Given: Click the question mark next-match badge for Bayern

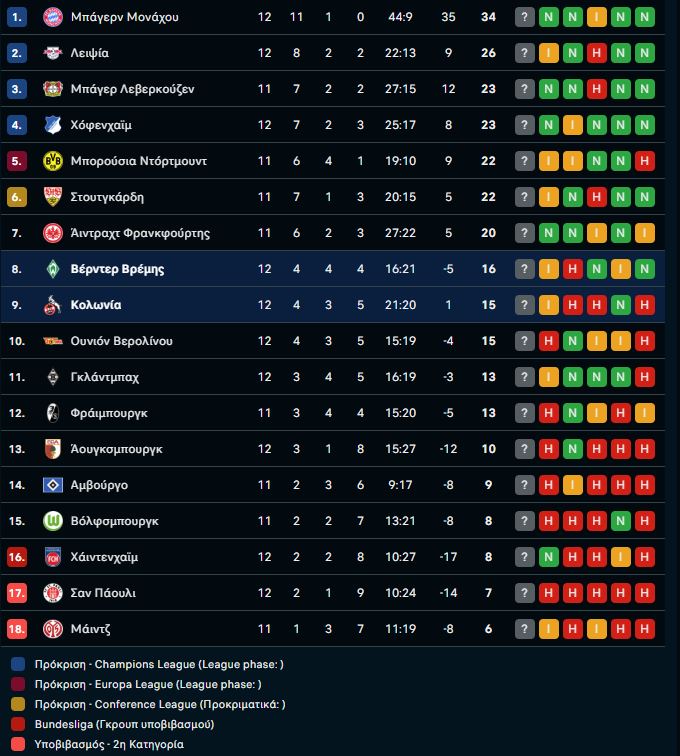Looking at the screenshot, I should pos(525,17).
